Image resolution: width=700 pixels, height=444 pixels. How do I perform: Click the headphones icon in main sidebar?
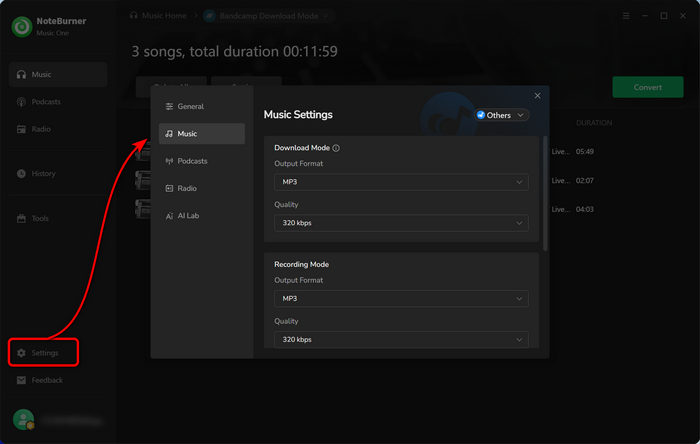coord(21,75)
